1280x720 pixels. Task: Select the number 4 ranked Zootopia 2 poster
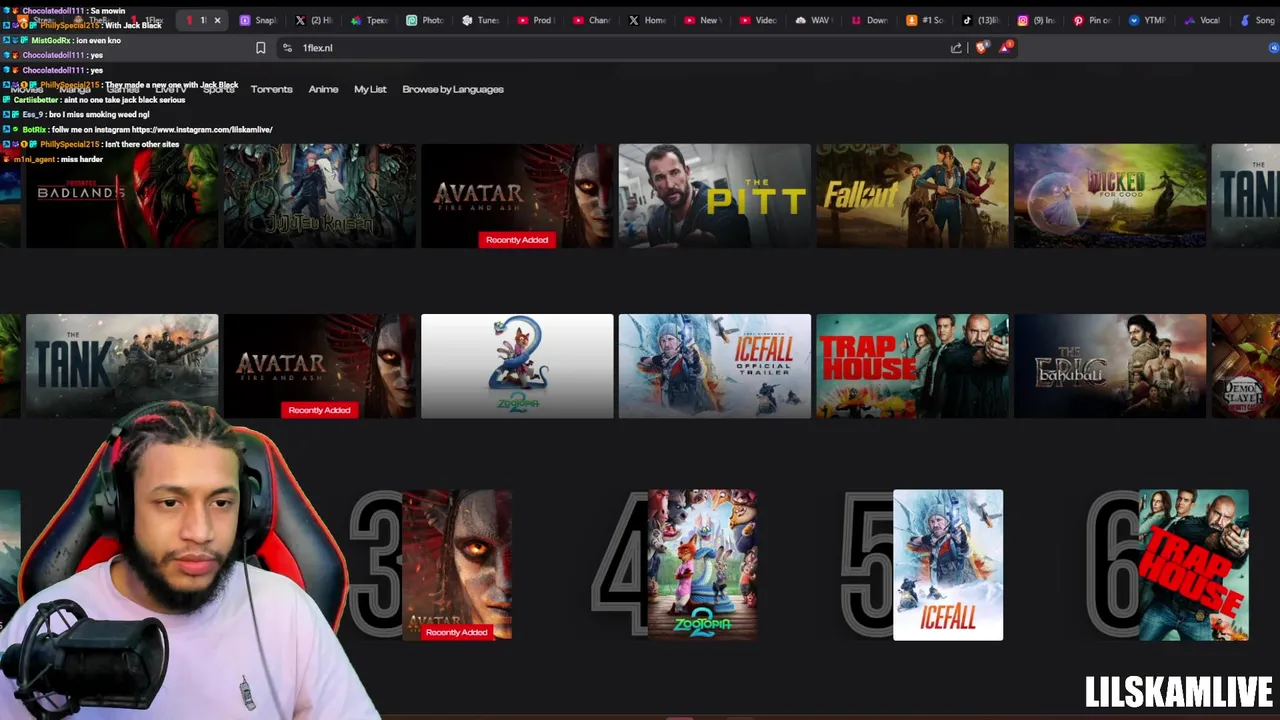click(x=702, y=565)
